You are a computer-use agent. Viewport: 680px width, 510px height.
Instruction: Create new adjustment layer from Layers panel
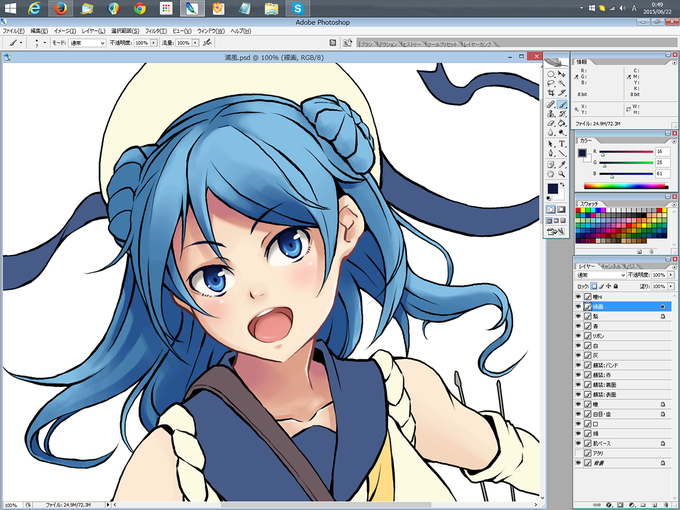[x=631, y=505]
